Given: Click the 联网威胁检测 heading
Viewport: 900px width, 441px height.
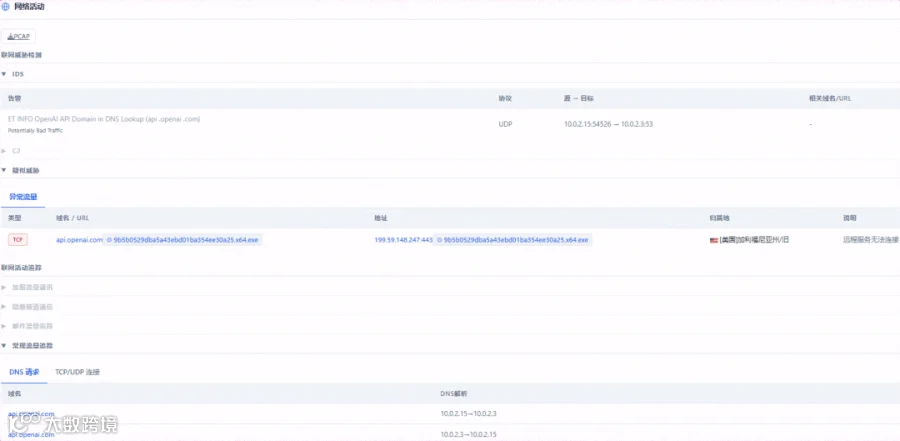Looking at the screenshot, I should click(21, 55).
